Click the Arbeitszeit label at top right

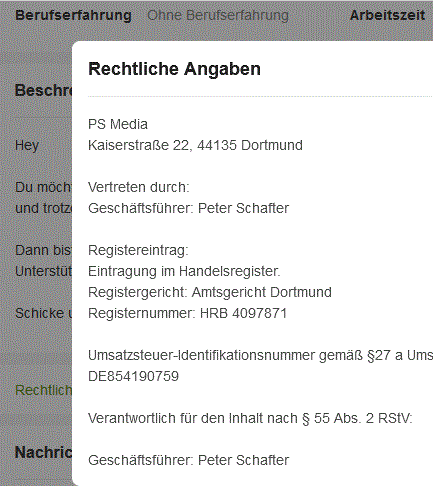387,15
